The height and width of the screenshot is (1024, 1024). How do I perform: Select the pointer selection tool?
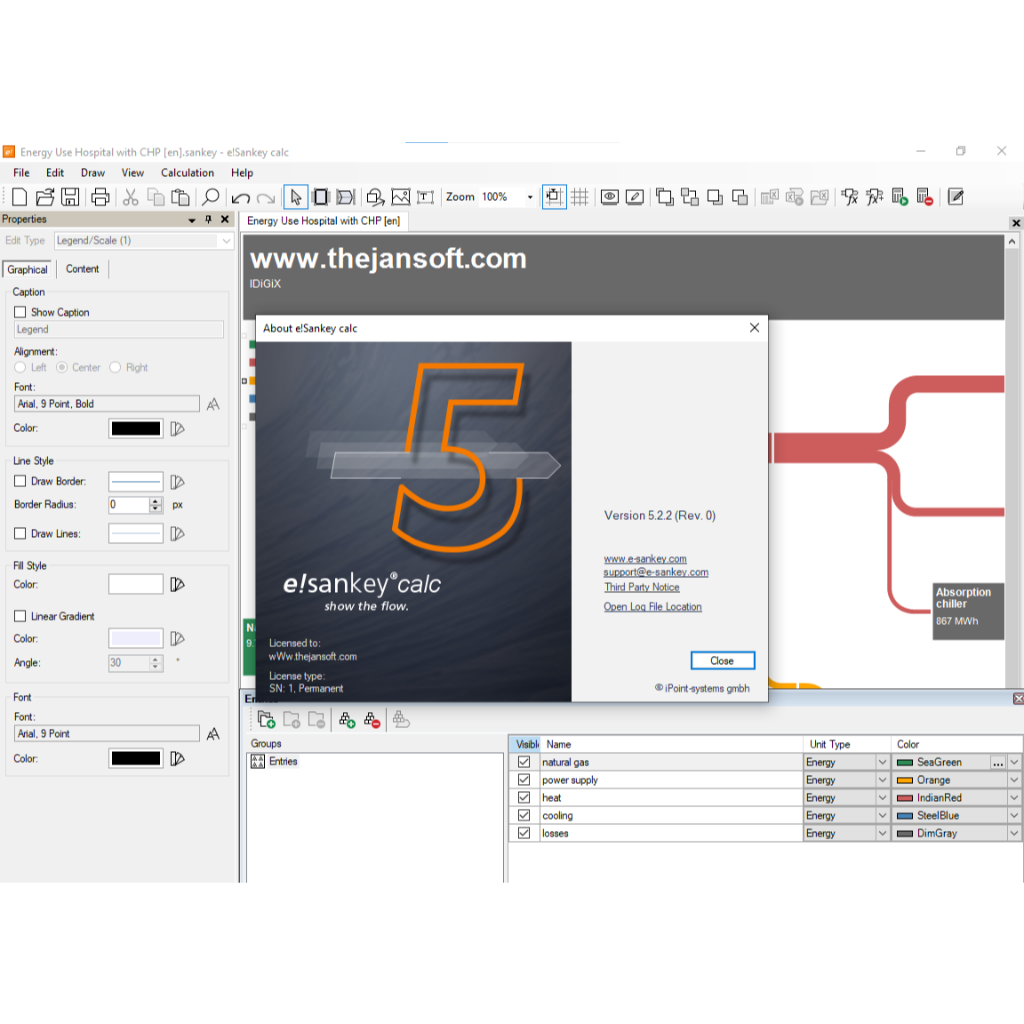pos(296,197)
